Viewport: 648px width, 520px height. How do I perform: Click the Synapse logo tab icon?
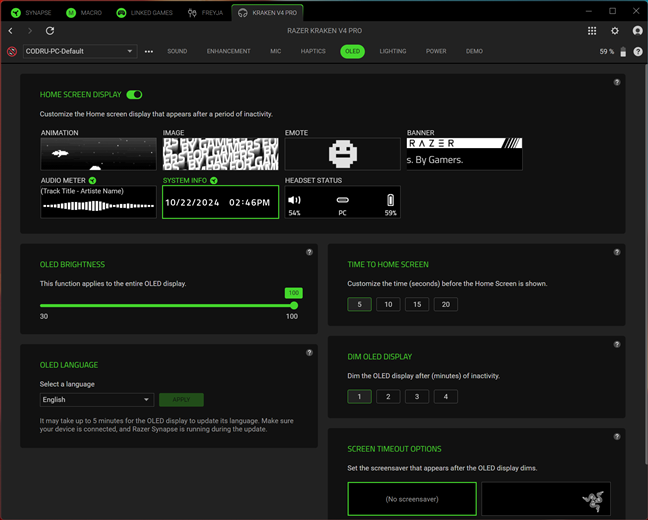click(x=16, y=13)
